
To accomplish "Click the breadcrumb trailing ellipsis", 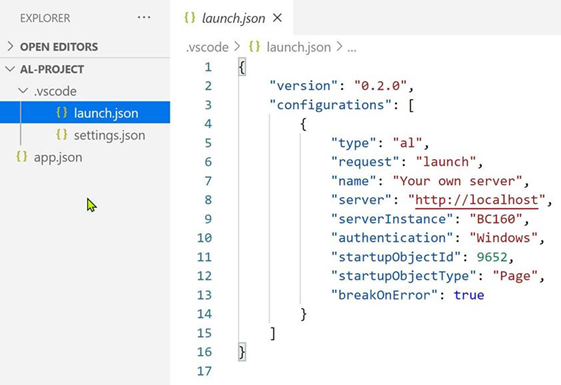I will pyautogui.click(x=352, y=48).
